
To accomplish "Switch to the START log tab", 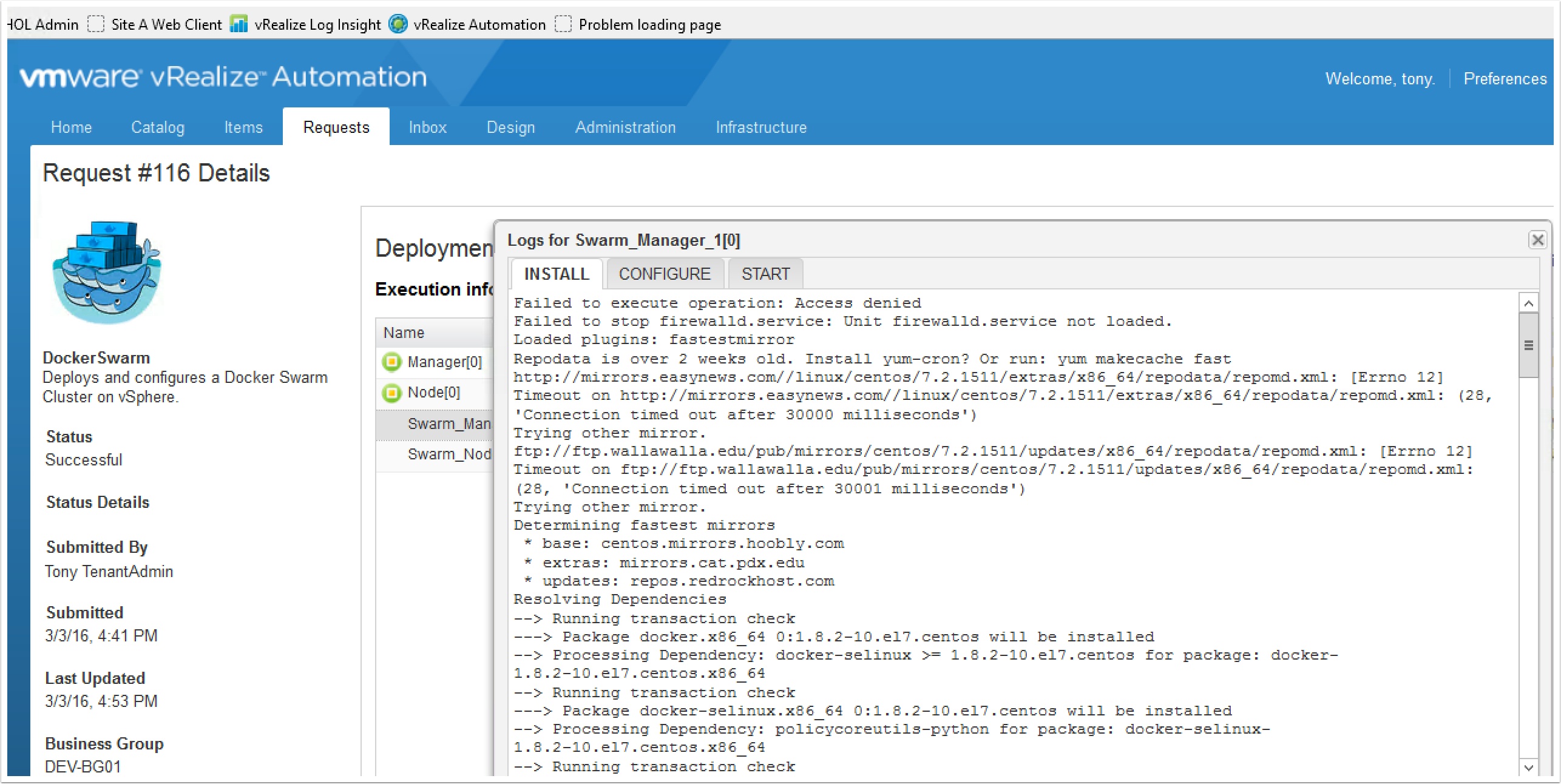I will (765, 274).
